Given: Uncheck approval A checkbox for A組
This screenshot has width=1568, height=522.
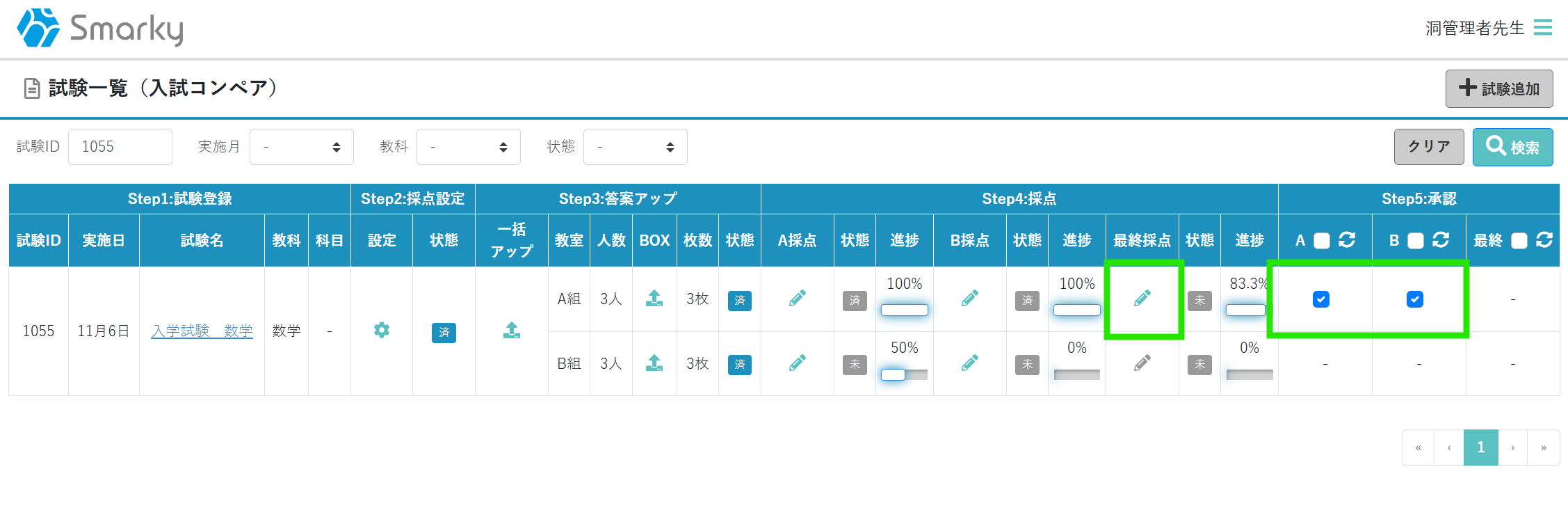Looking at the screenshot, I should click(1321, 299).
